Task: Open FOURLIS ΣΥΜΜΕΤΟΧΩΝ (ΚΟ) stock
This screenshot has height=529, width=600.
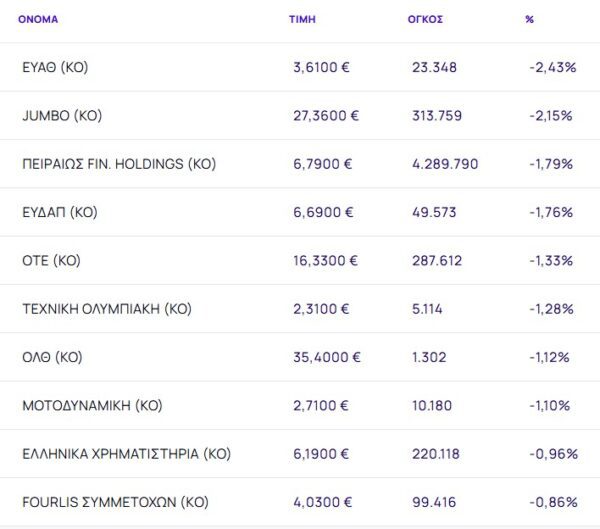Action: pos(115,502)
